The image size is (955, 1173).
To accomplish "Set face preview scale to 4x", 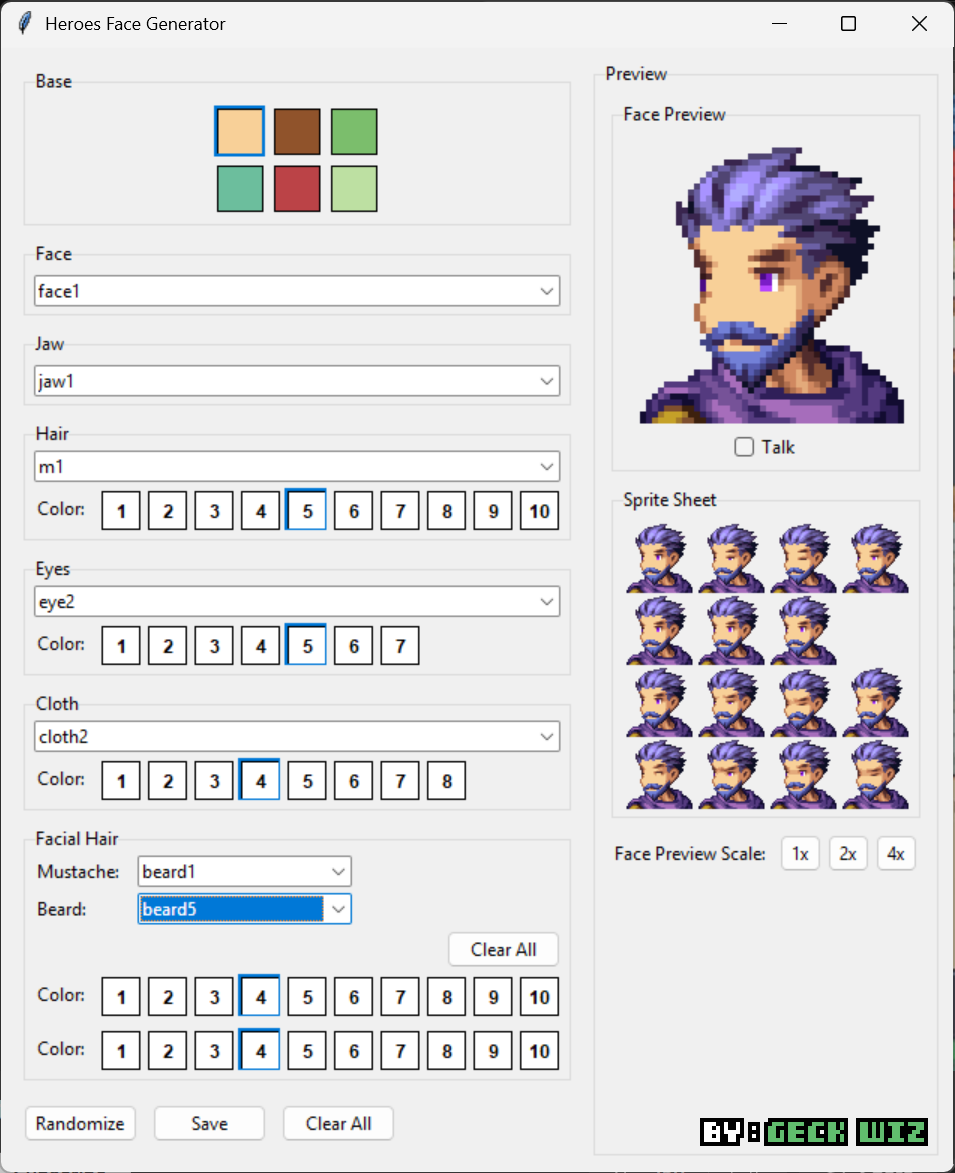I will pos(896,854).
